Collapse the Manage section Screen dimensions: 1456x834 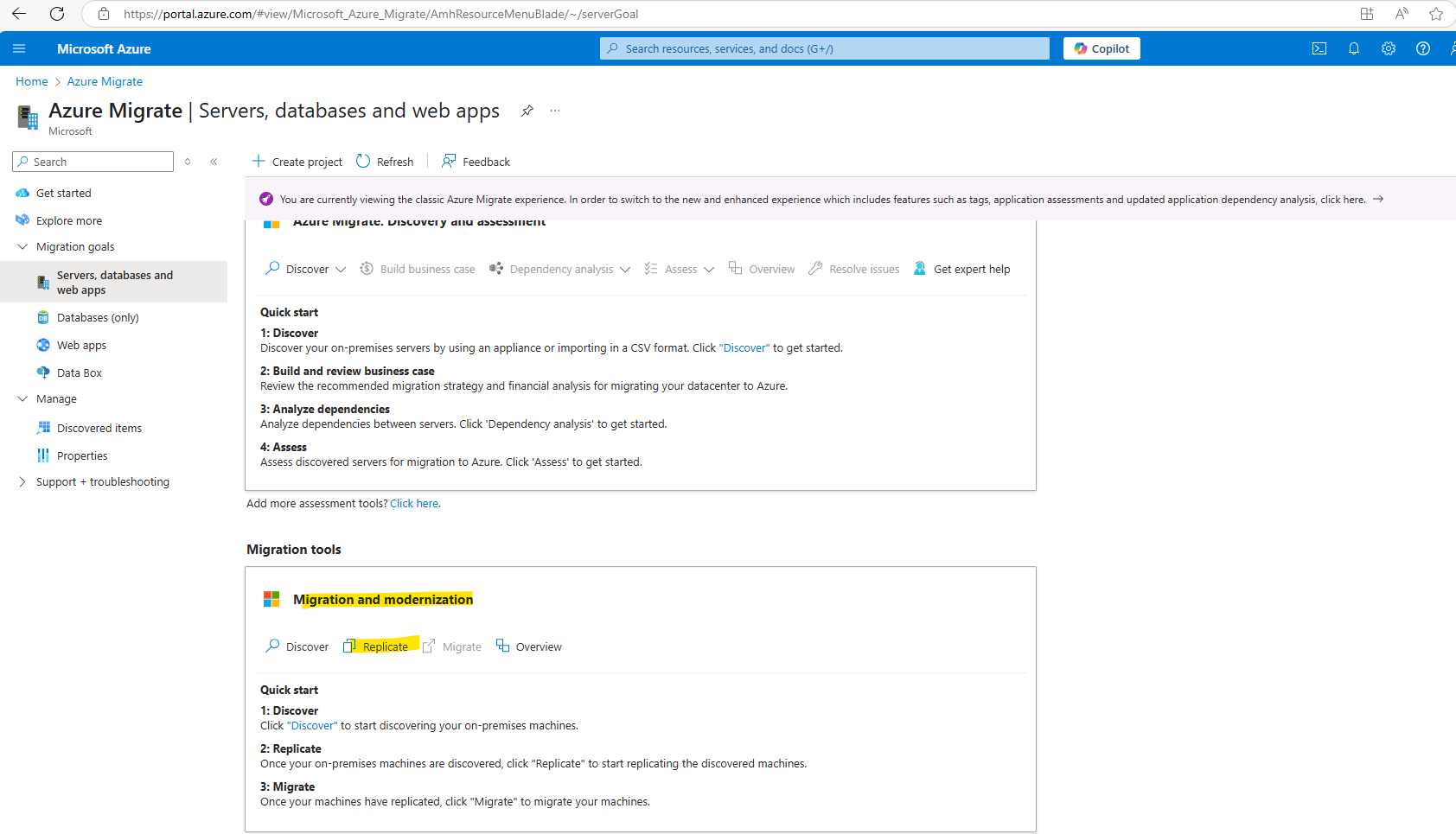(22, 398)
